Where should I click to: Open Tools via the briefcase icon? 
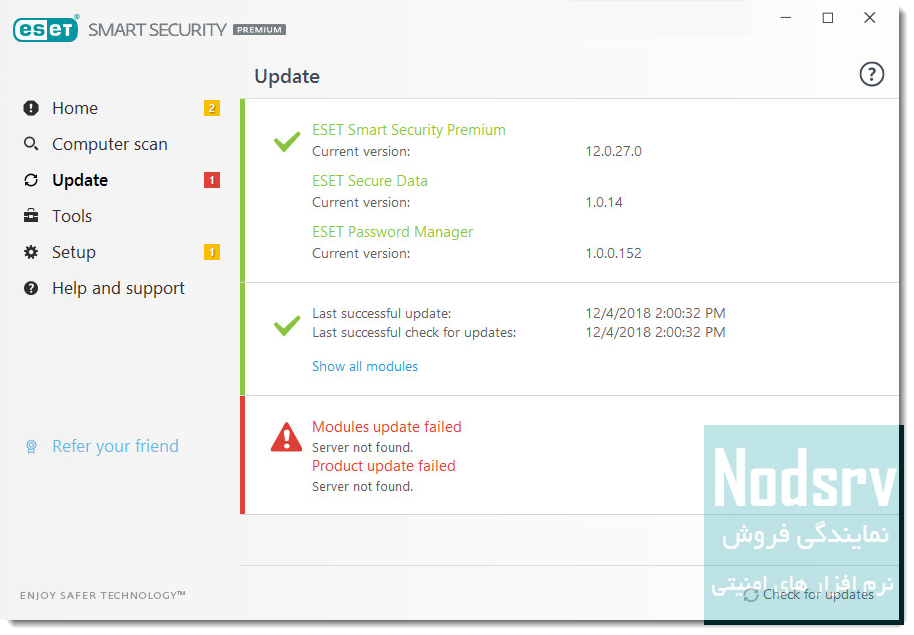pos(30,216)
